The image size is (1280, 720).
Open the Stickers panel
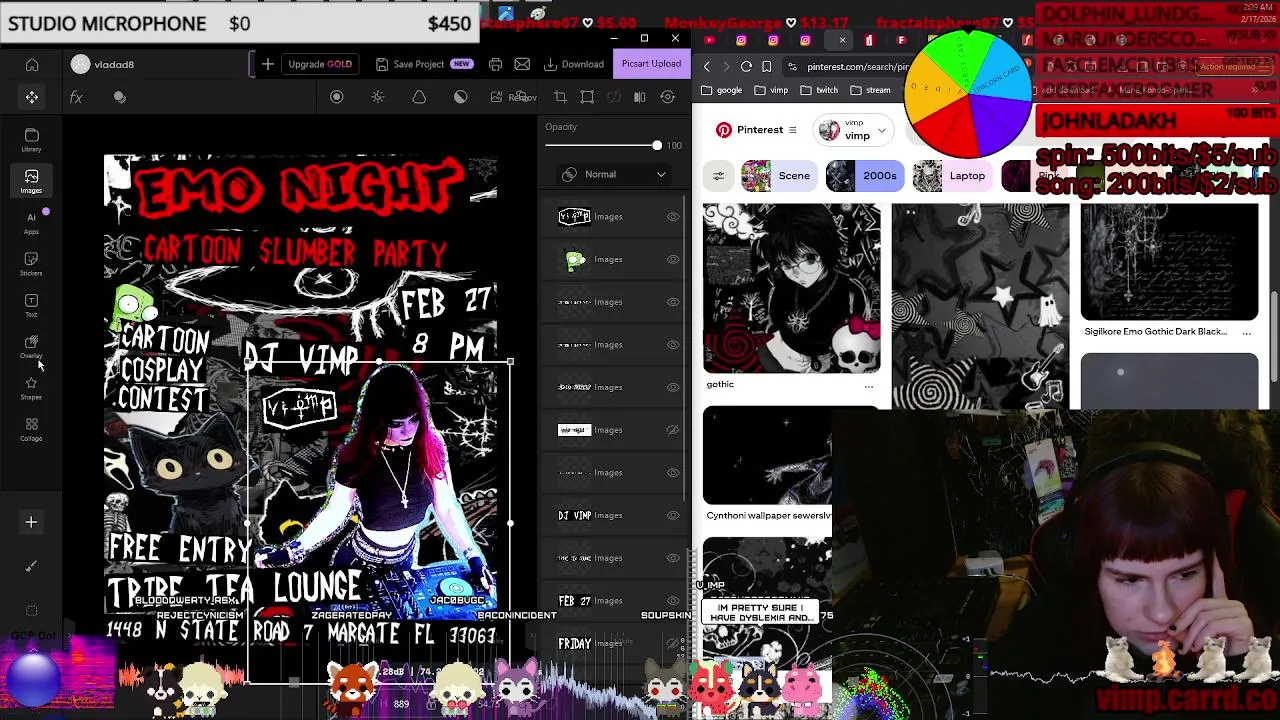31,263
